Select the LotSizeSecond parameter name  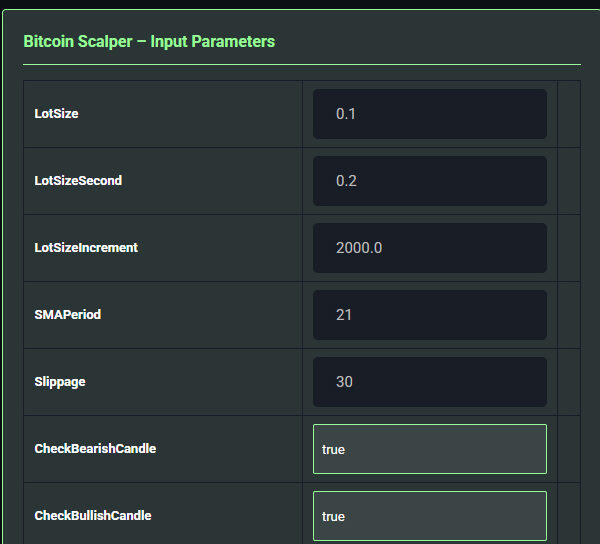(78, 181)
